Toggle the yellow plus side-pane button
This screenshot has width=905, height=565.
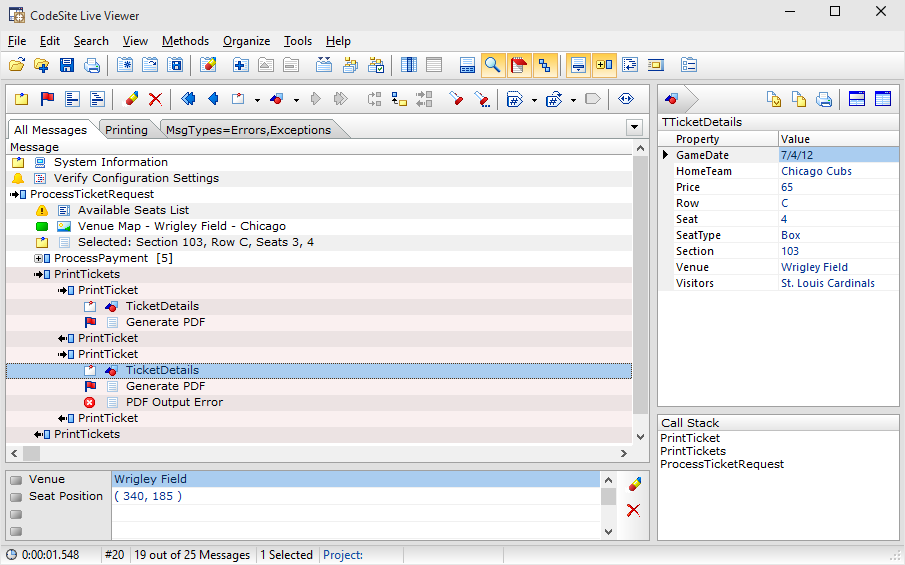click(604, 65)
